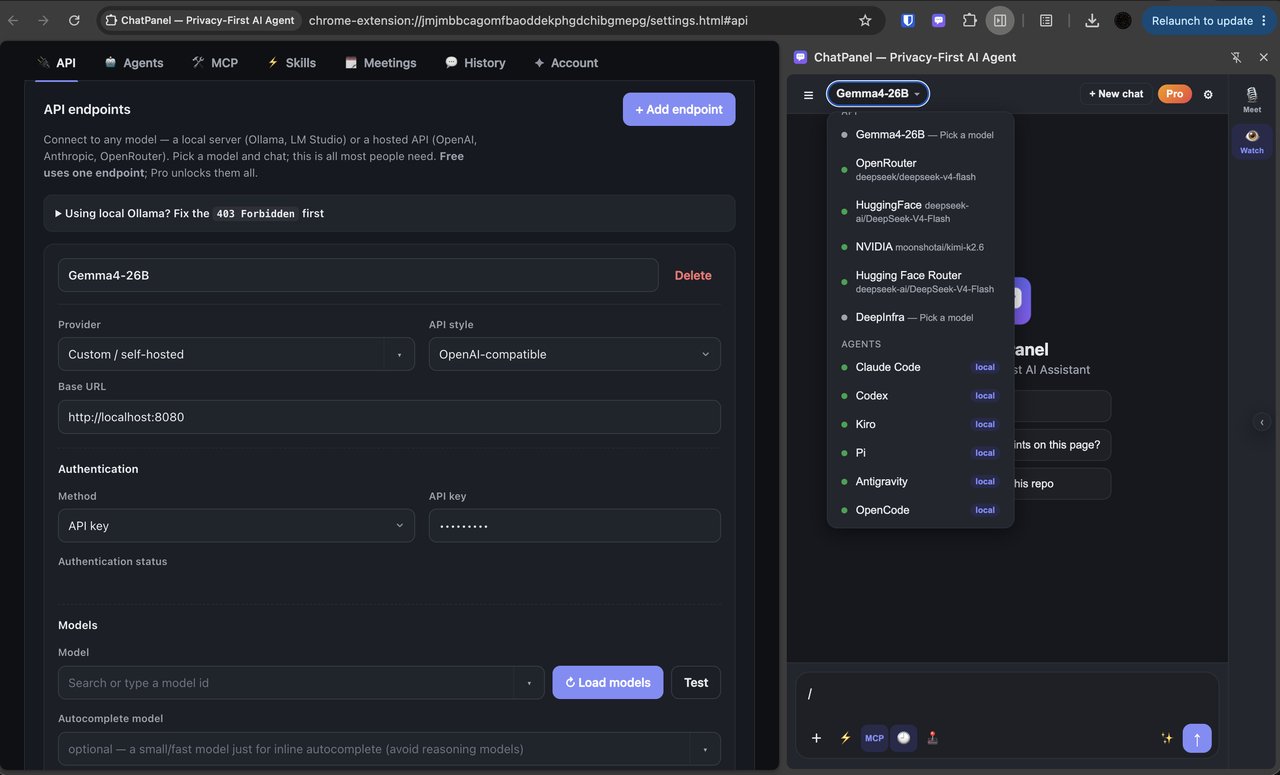The image size is (1280, 775).
Task: Open browser downloads icon
Action: [x=1092, y=20]
